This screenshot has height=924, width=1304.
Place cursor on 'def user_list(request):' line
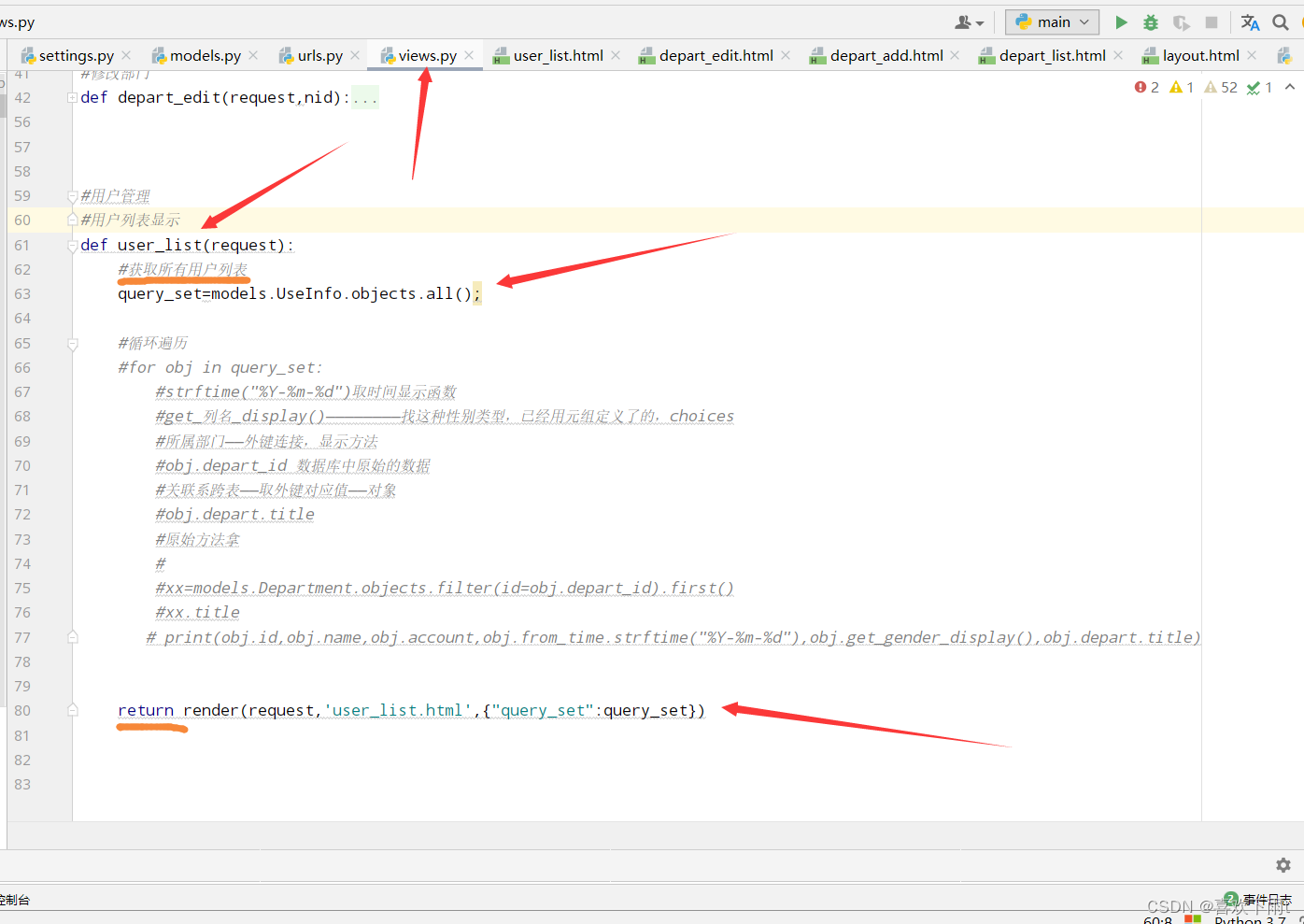click(x=187, y=245)
